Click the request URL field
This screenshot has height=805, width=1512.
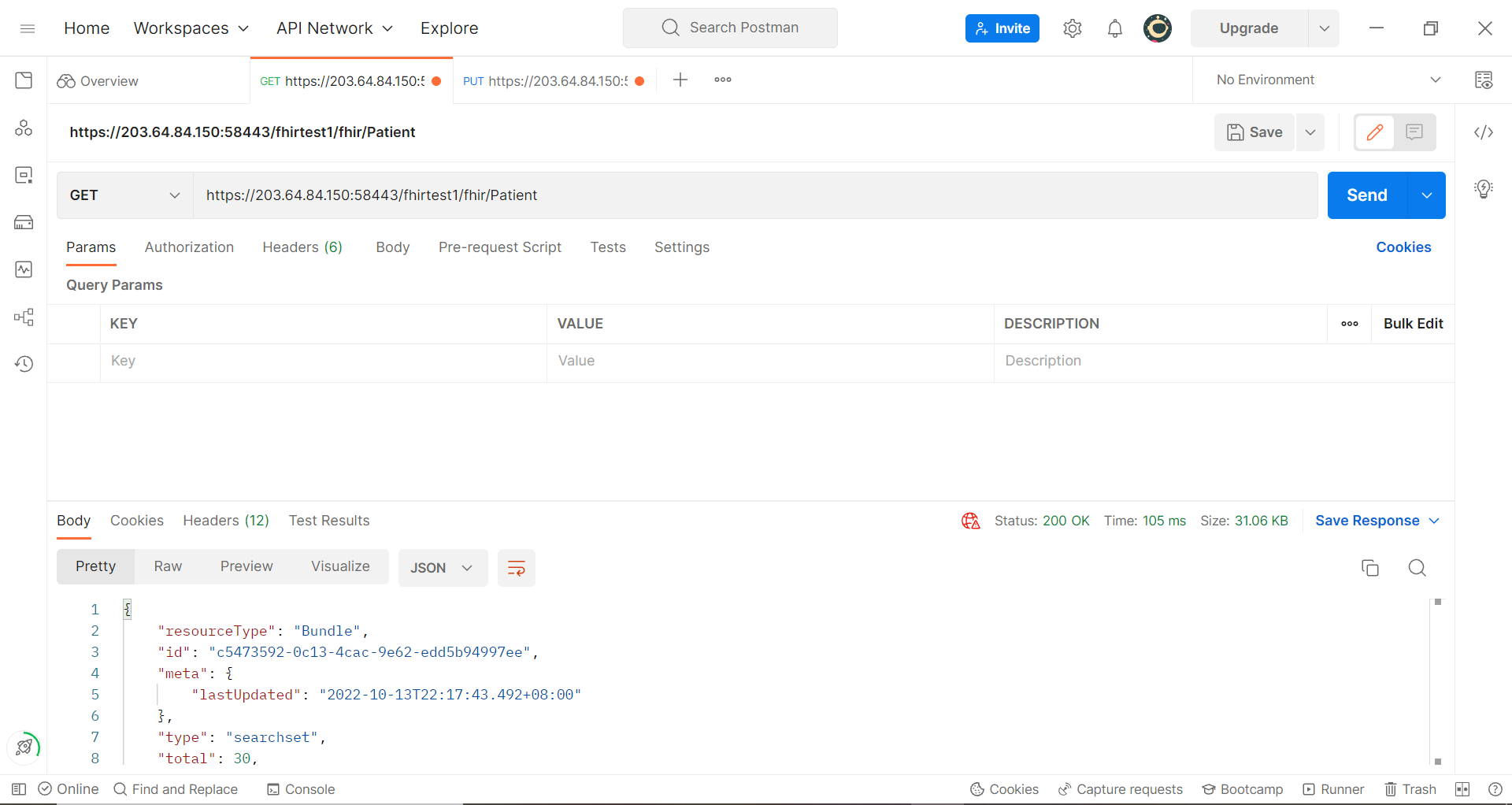[x=755, y=195]
